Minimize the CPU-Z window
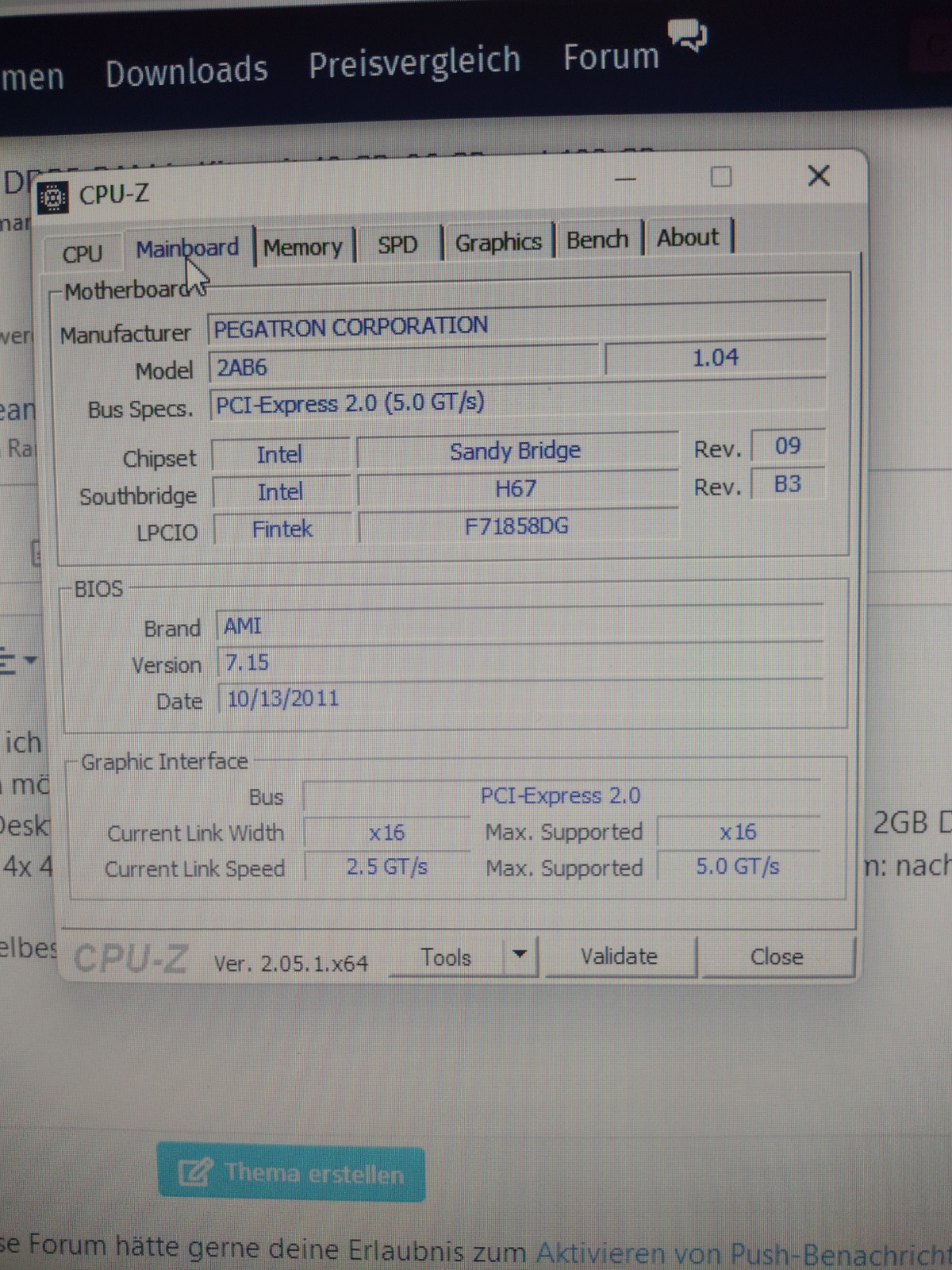Image resolution: width=952 pixels, height=1270 pixels. (x=626, y=179)
